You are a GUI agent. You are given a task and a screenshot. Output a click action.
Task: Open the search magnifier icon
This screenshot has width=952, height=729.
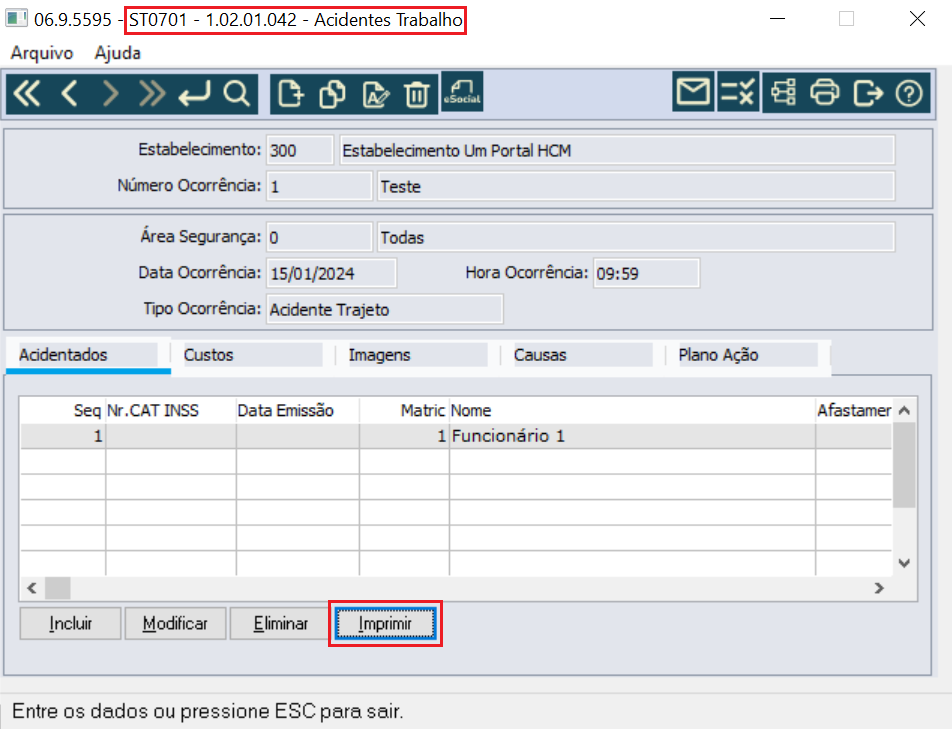236,94
